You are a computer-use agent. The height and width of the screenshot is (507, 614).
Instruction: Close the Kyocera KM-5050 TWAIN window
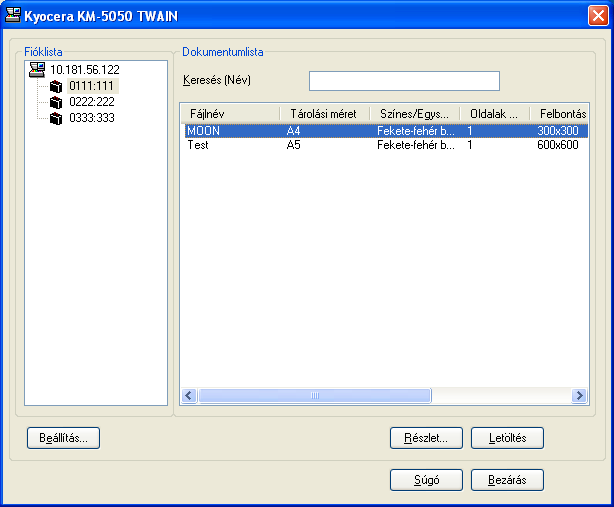coord(598,16)
